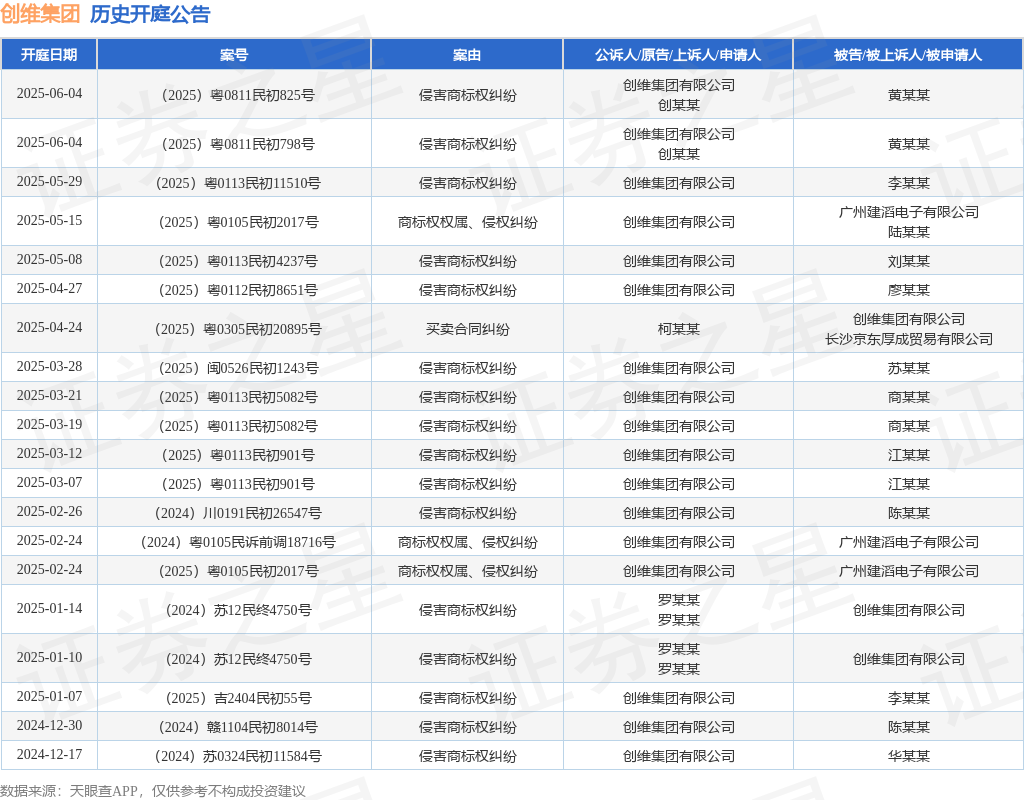Click the 历史开庭公告 heading
Image resolution: width=1024 pixels, height=800 pixels.
click(x=150, y=14)
